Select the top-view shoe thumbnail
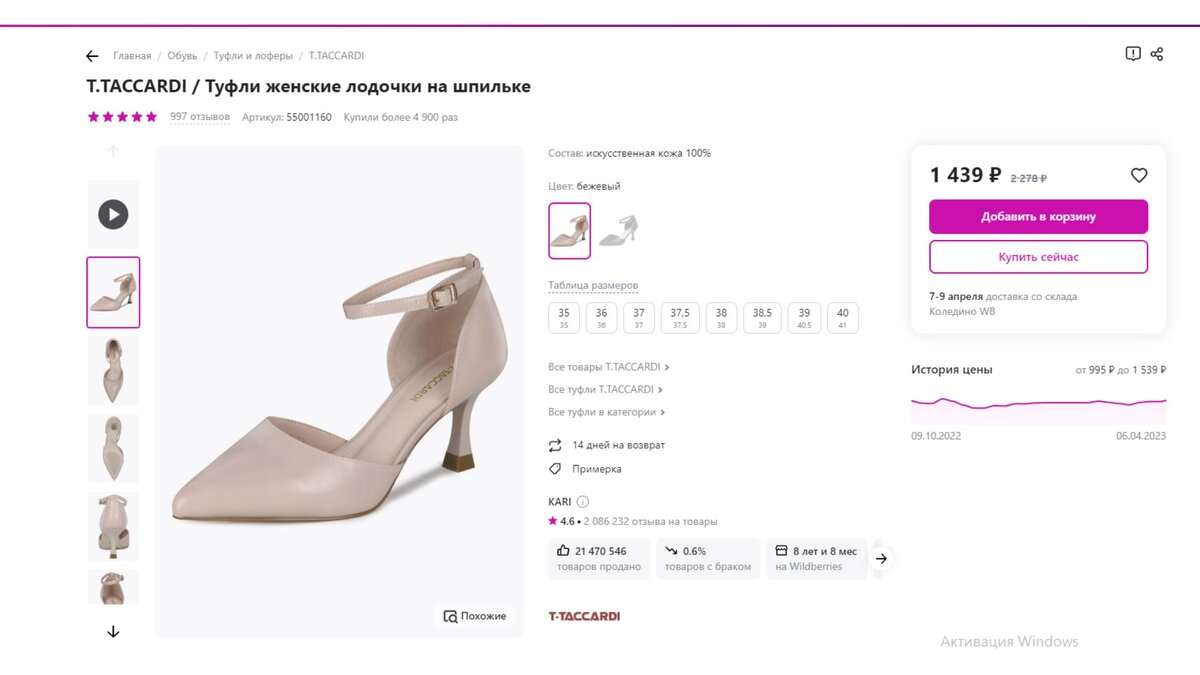 (113, 448)
